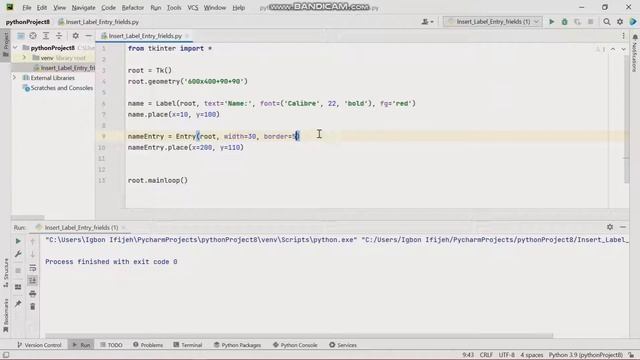Change UTF-8 encoding in status bar
This screenshot has height=360, width=640.
pyautogui.click(x=507, y=355)
